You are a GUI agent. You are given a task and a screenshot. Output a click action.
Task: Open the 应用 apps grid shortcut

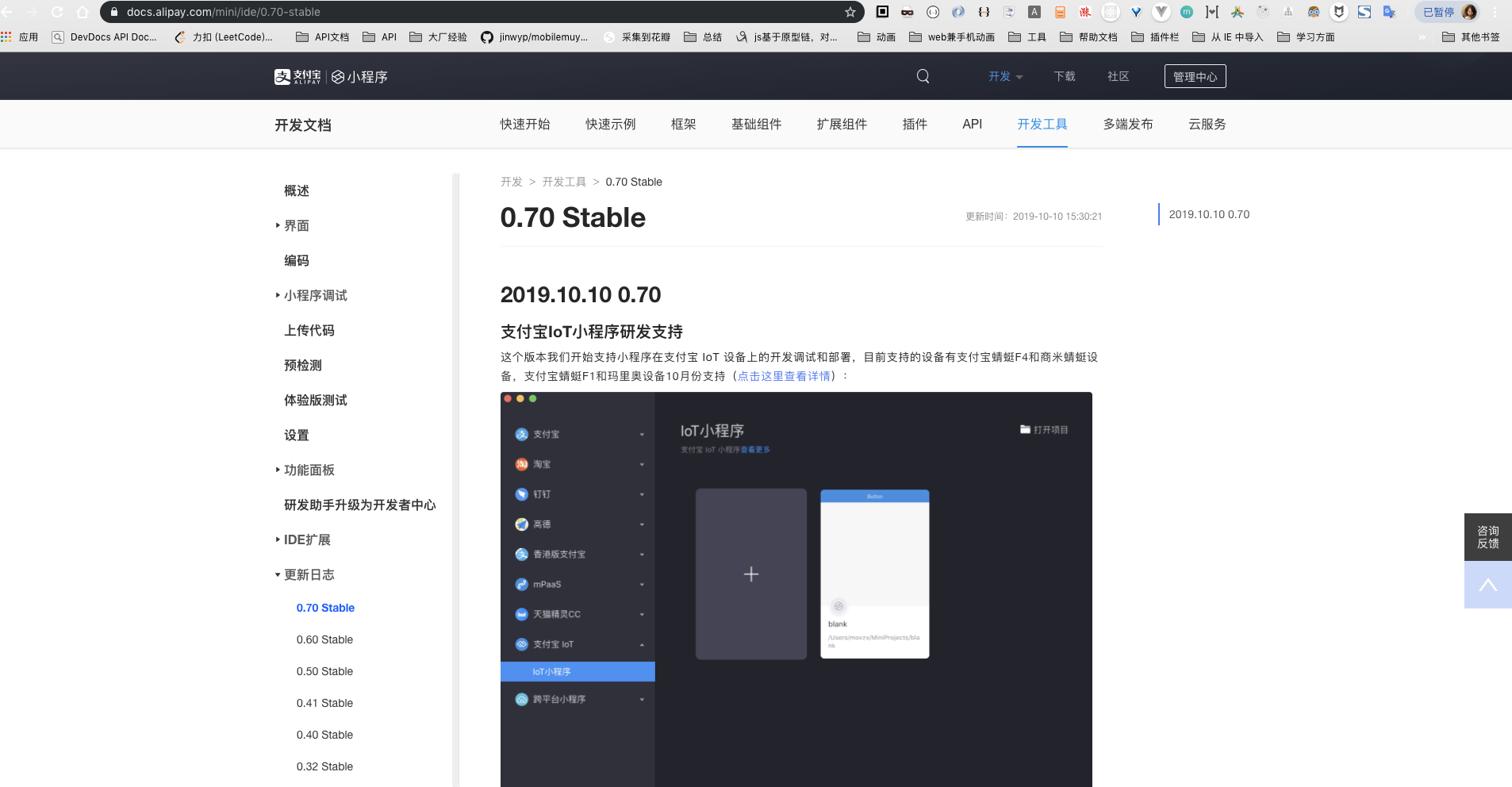[19, 37]
